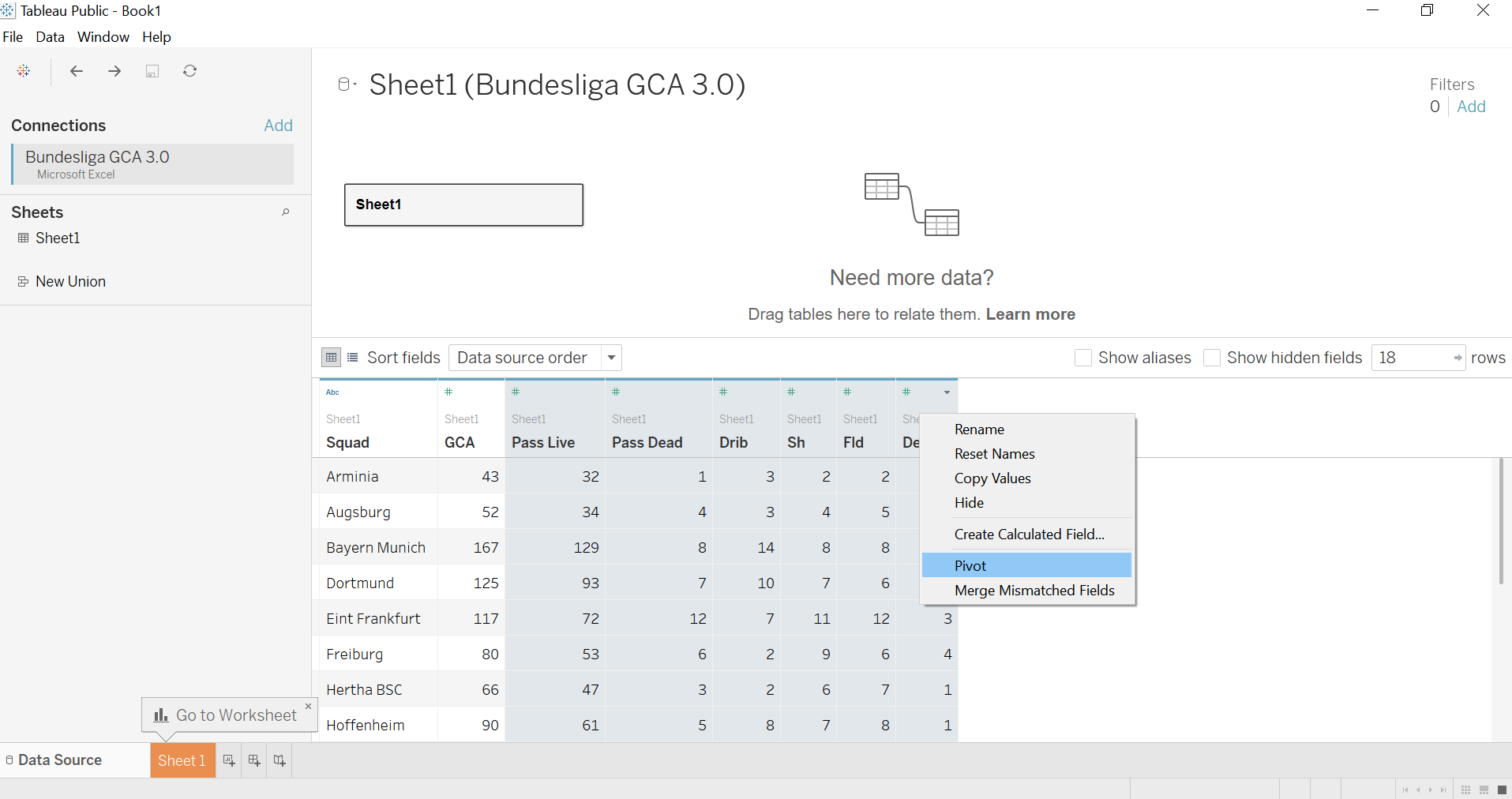Click the forward arrow in toolbar
1512x799 pixels.
pos(114,71)
